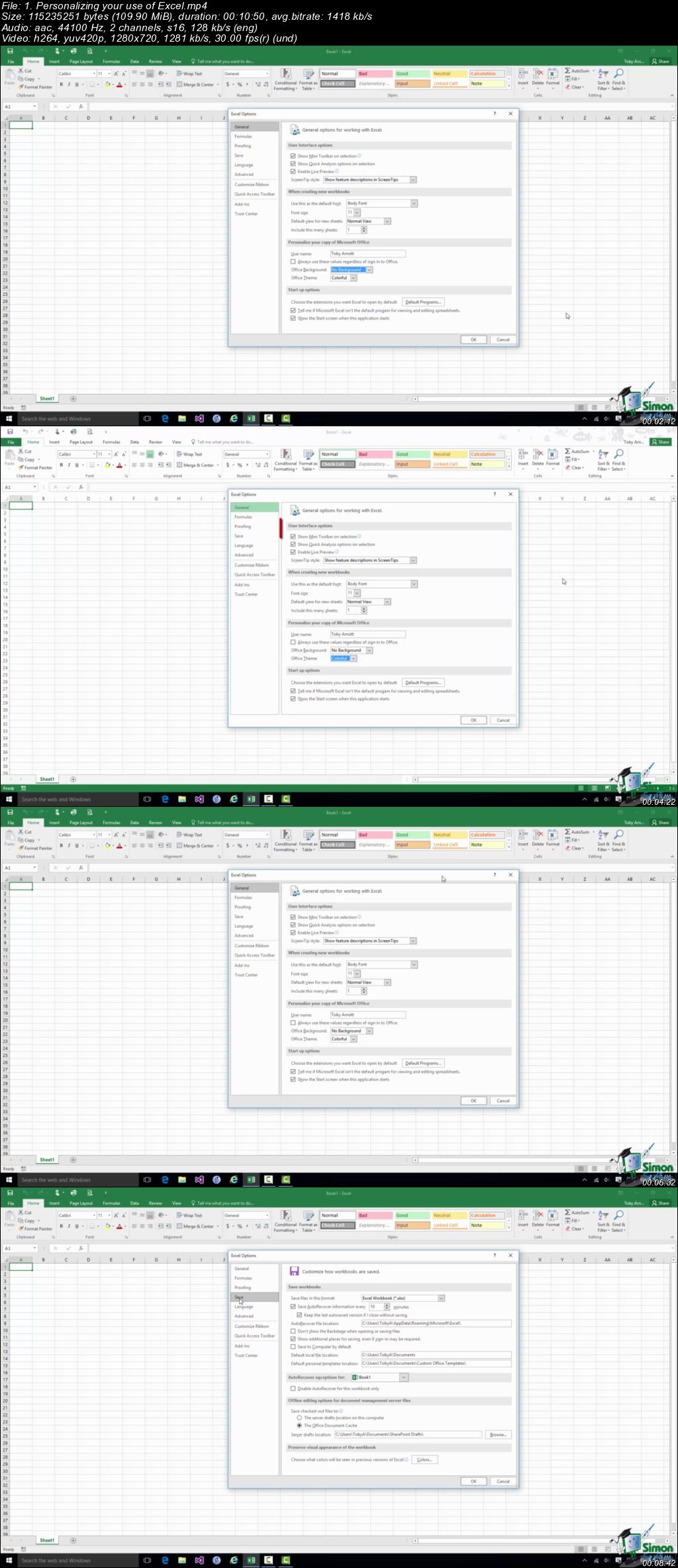This screenshot has width=678, height=1568.
Task: In the 00:02:12 frame, click the AutoSum icon
Action: (567, 71)
